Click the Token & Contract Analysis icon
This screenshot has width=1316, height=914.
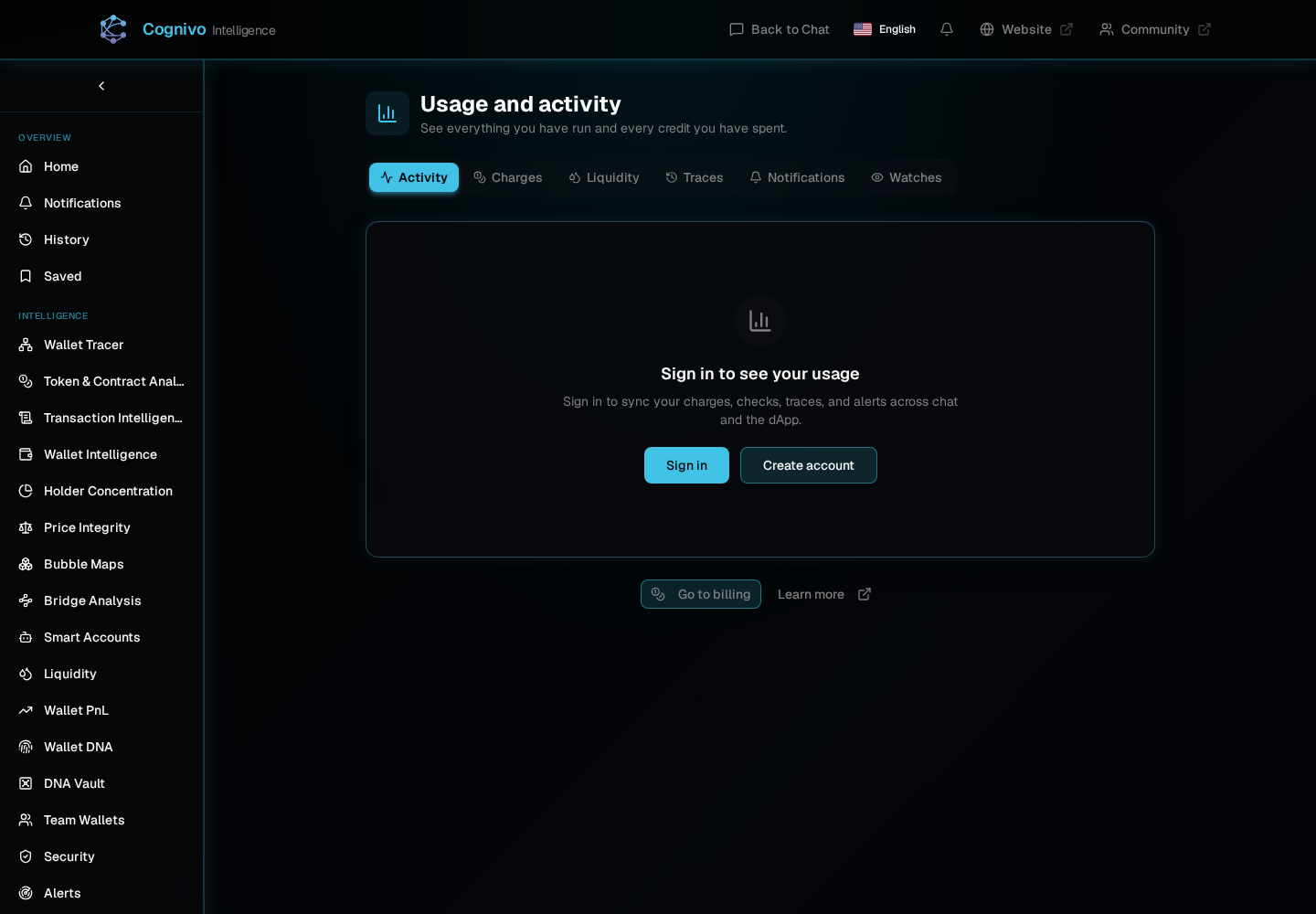pos(26,381)
